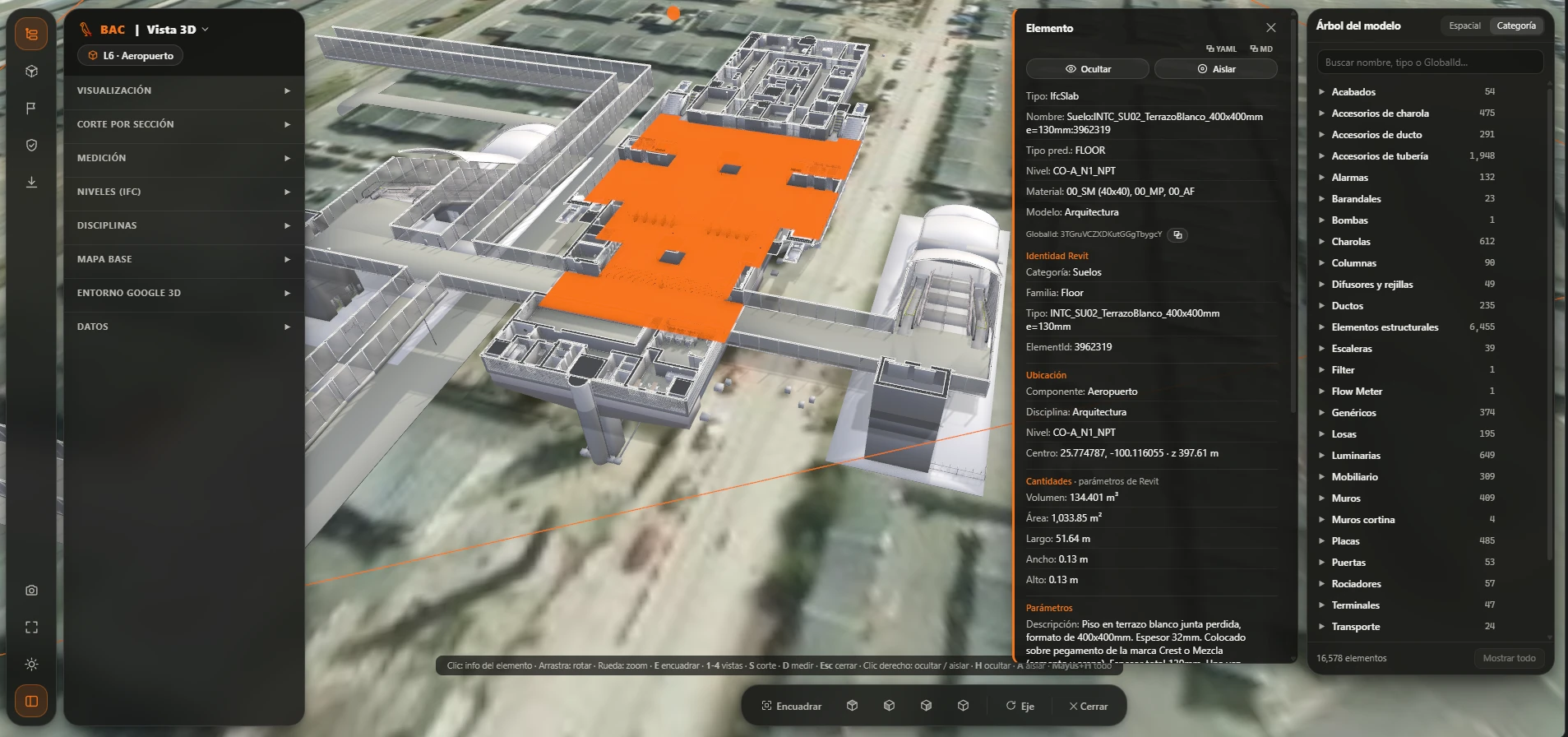Expand the CORTE POR SECCIÓN section
Screen dimensions: 1568x737
click(184, 124)
